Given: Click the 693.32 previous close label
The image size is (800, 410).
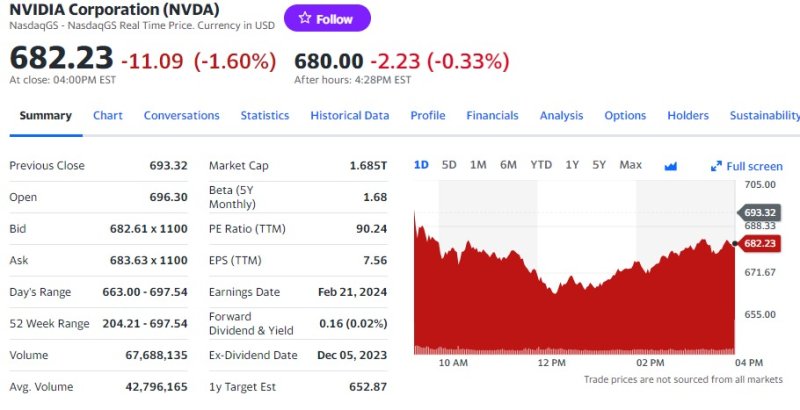Looking at the screenshot, I should click(760, 212).
